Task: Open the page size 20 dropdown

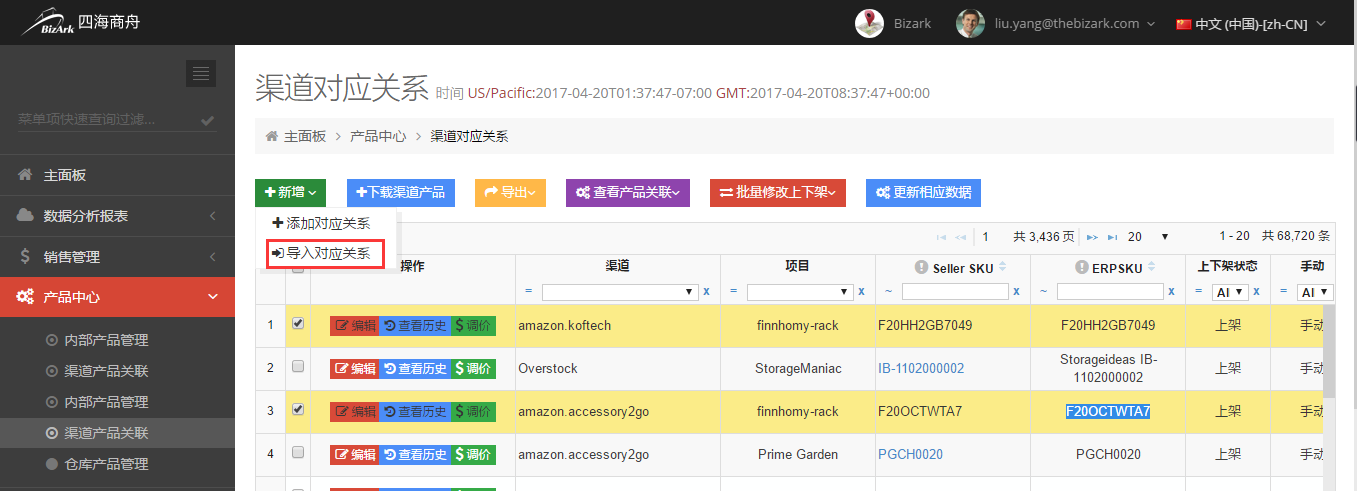Action: (x=1148, y=237)
